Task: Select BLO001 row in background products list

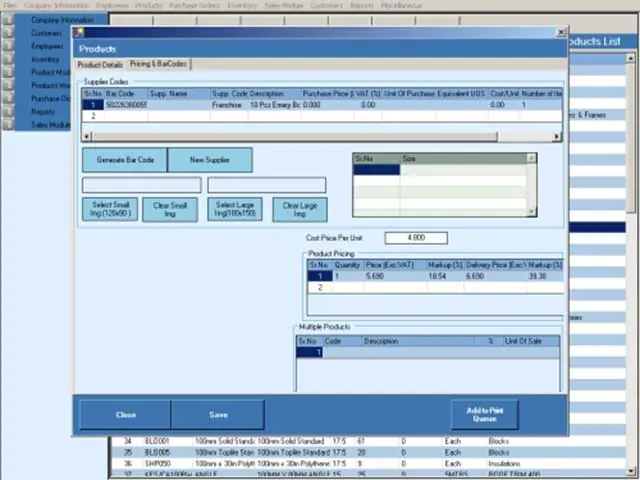Action: click(367, 441)
